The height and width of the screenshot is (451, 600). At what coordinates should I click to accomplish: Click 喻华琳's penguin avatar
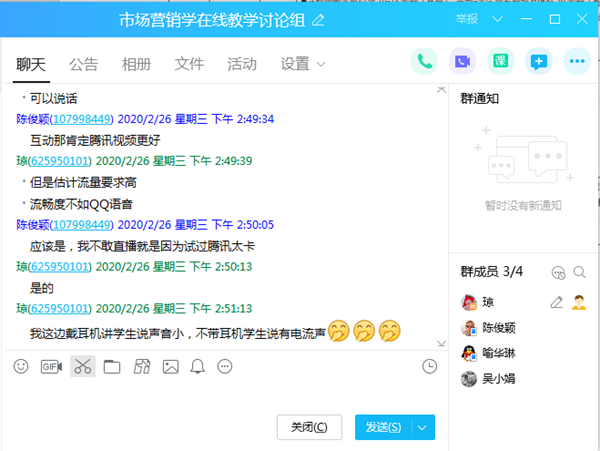[x=469, y=353]
